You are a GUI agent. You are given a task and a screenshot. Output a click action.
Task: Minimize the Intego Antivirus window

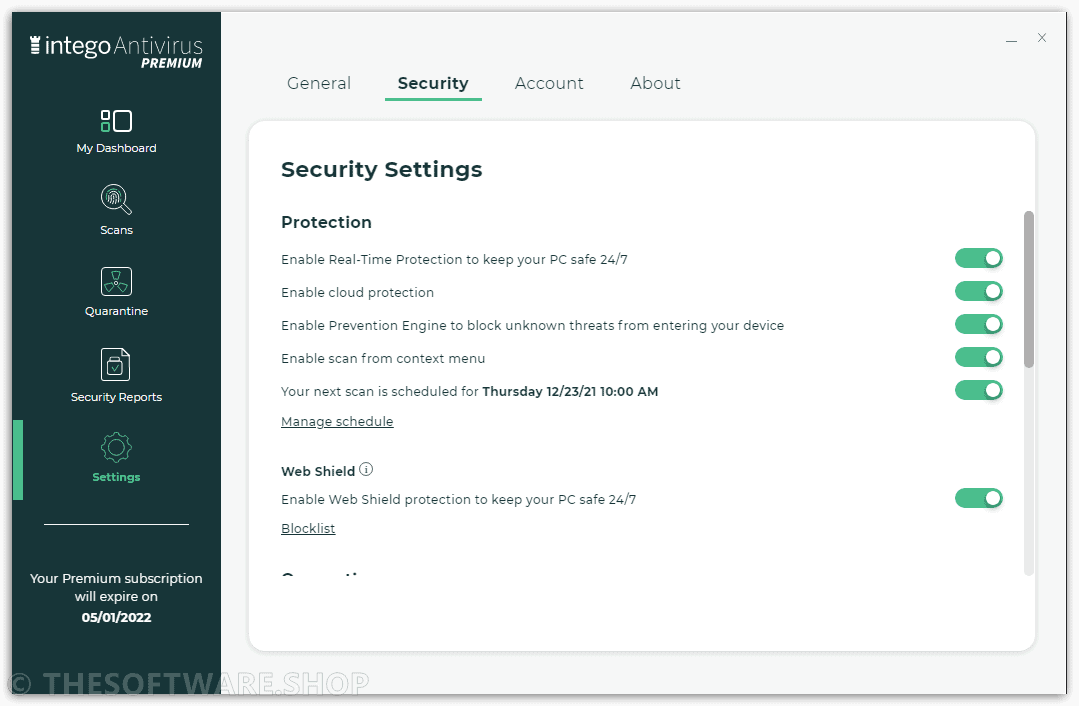tap(1011, 41)
